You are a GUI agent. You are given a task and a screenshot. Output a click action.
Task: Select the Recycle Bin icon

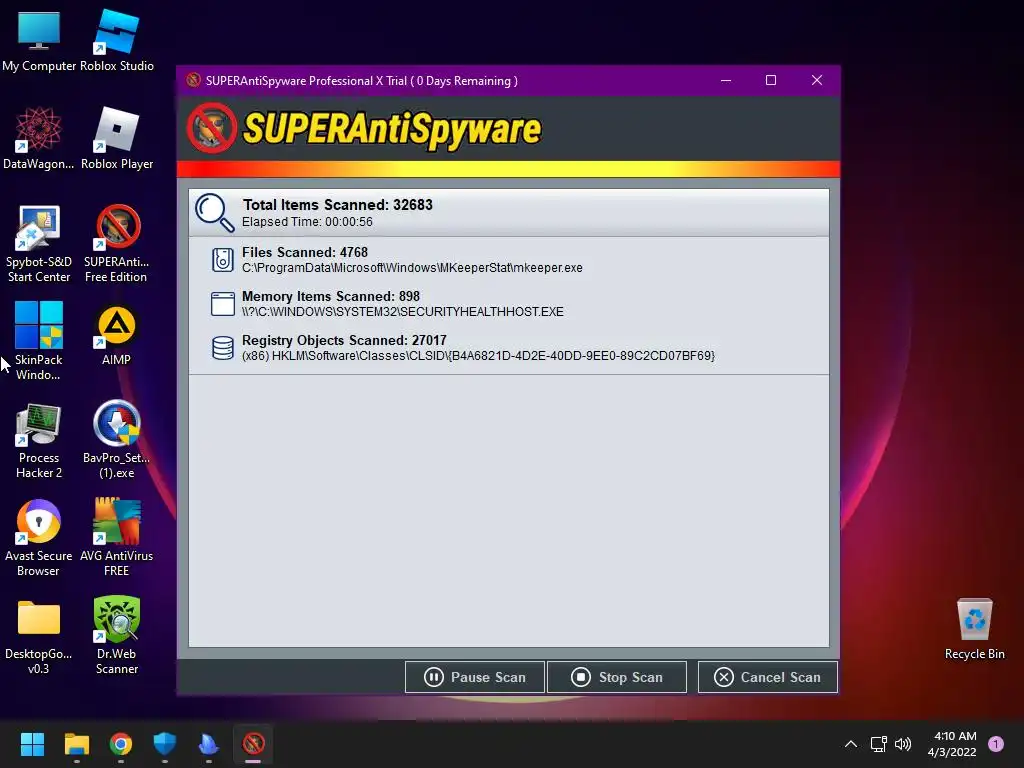[974, 628]
